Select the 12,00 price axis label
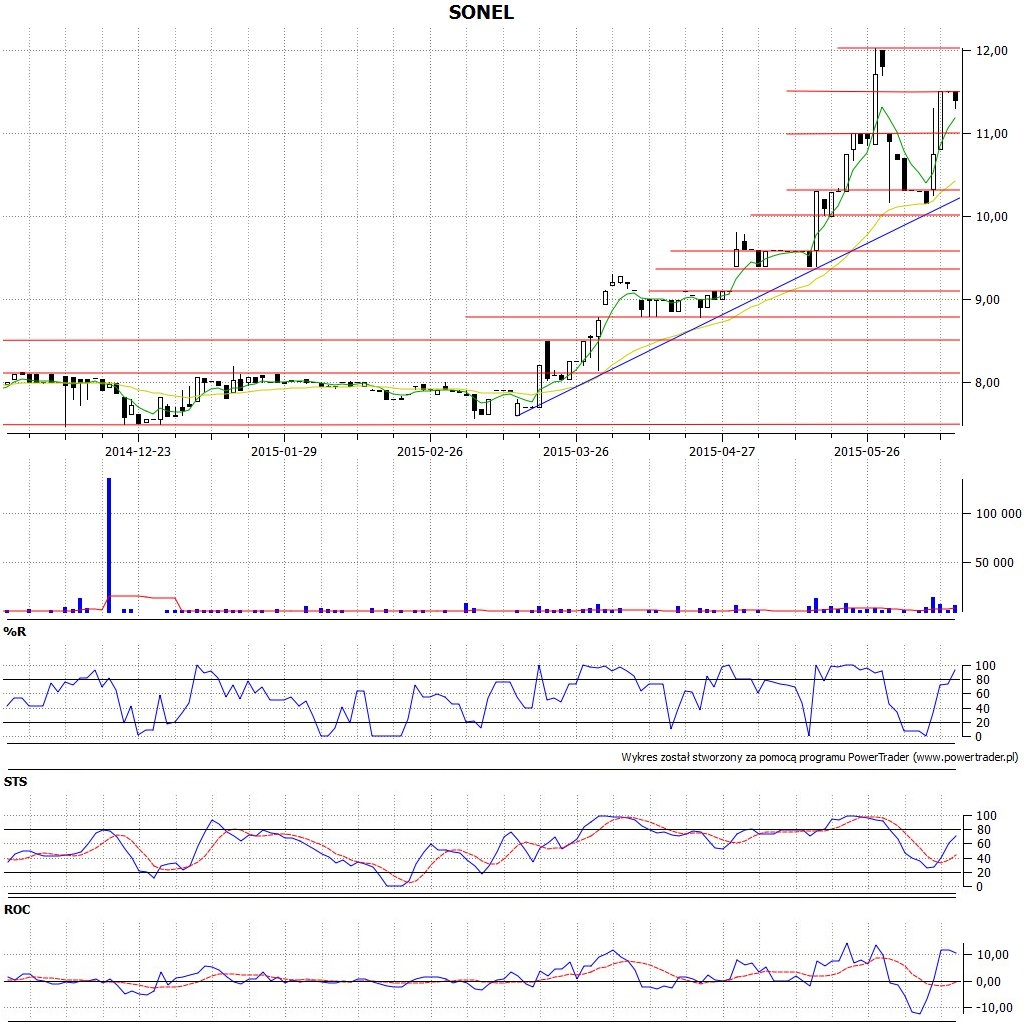Screen dimensions: 1024x1024 point(991,51)
